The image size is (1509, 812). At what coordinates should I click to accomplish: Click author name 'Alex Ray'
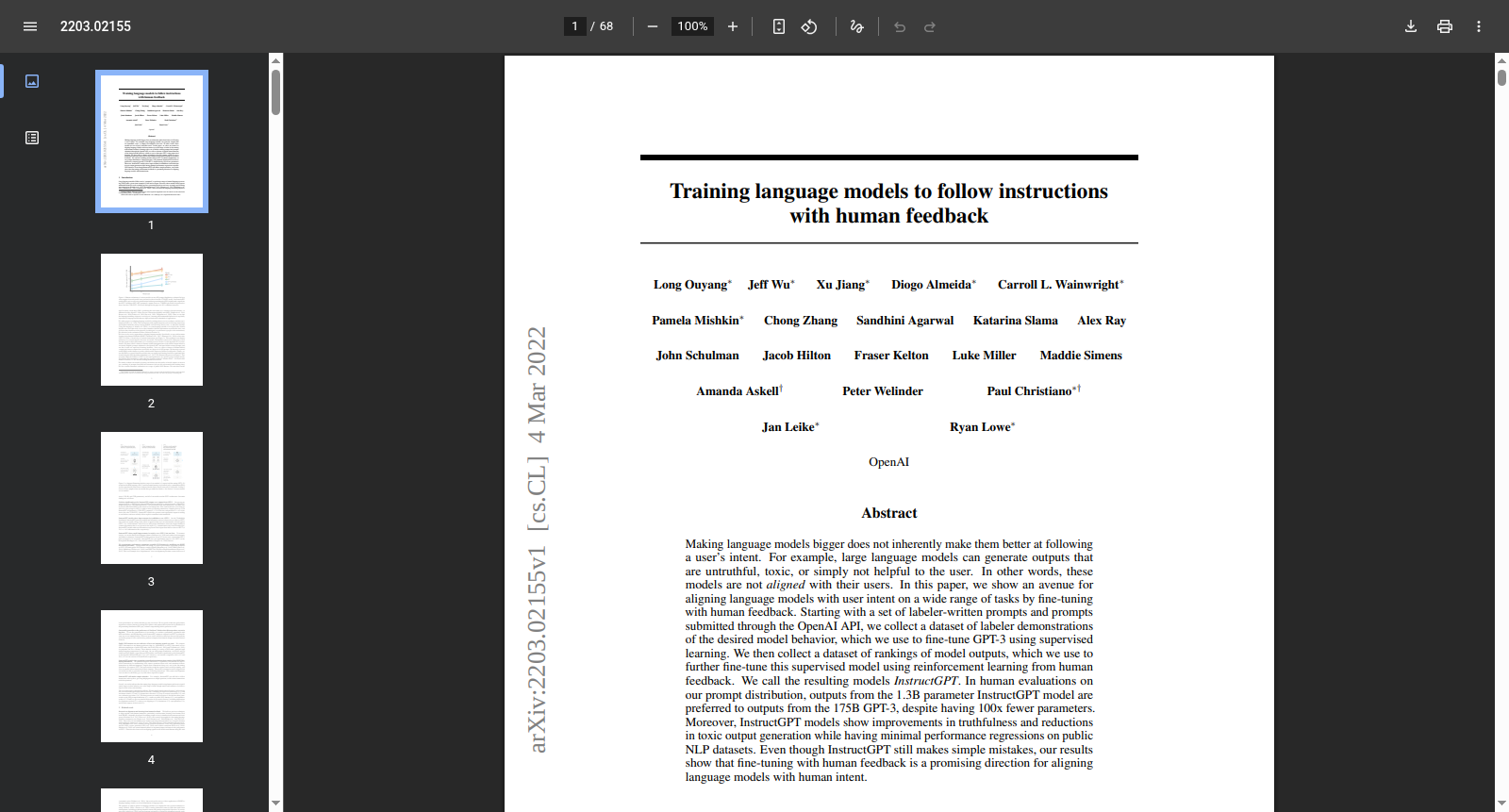[1102, 321]
